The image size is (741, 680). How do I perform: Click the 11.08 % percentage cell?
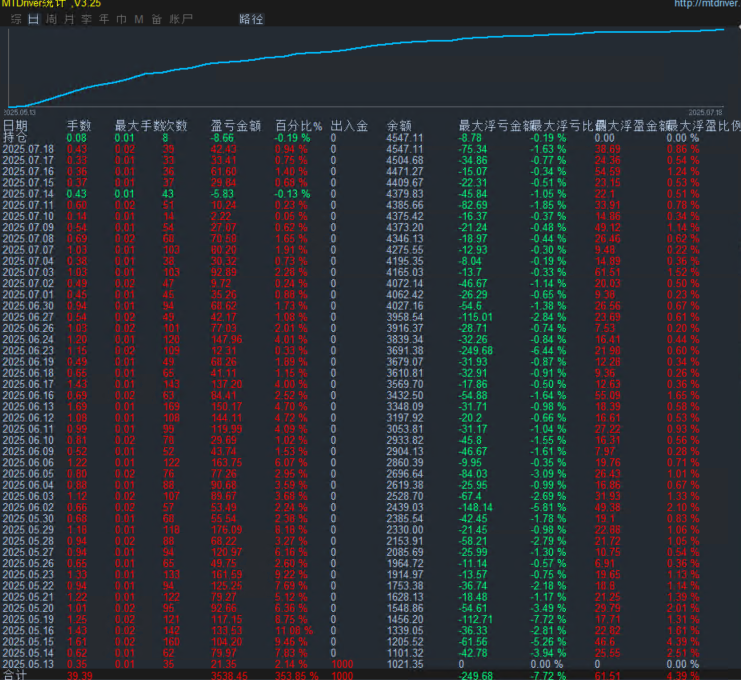(x=294, y=630)
